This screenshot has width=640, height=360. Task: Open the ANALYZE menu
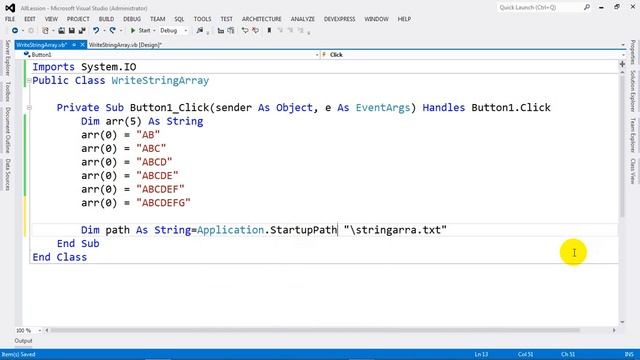[x=302, y=19]
